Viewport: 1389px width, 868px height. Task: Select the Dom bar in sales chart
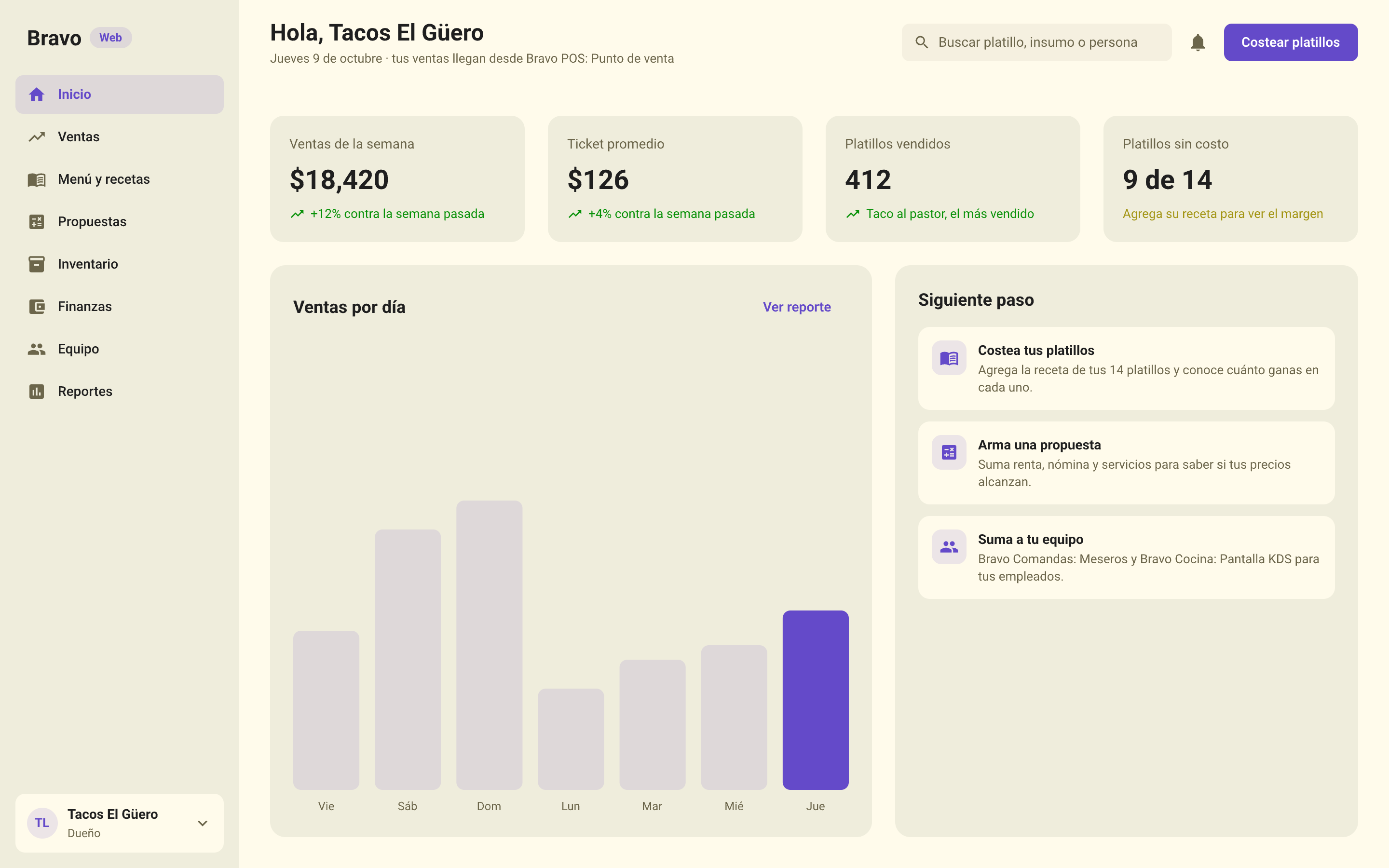click(x=489, y=645)
